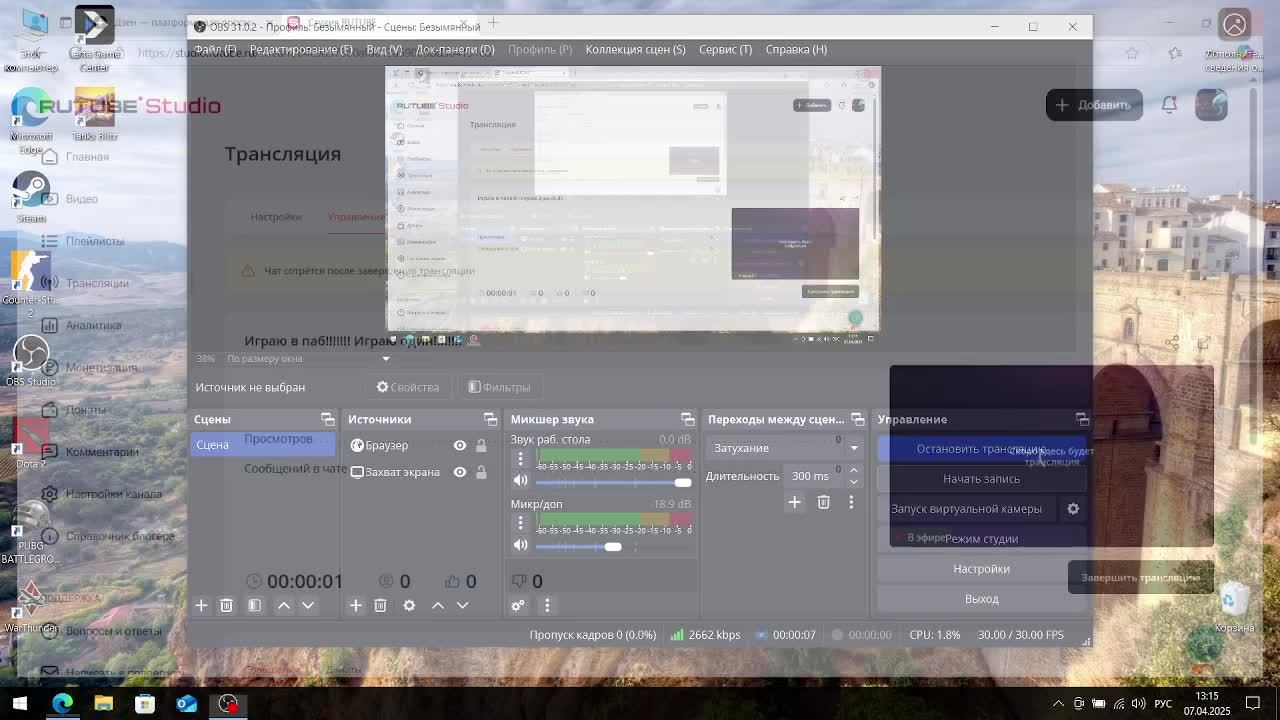Open Свойства for the source
The image size is (1280, 720).
tap(408, 387)
